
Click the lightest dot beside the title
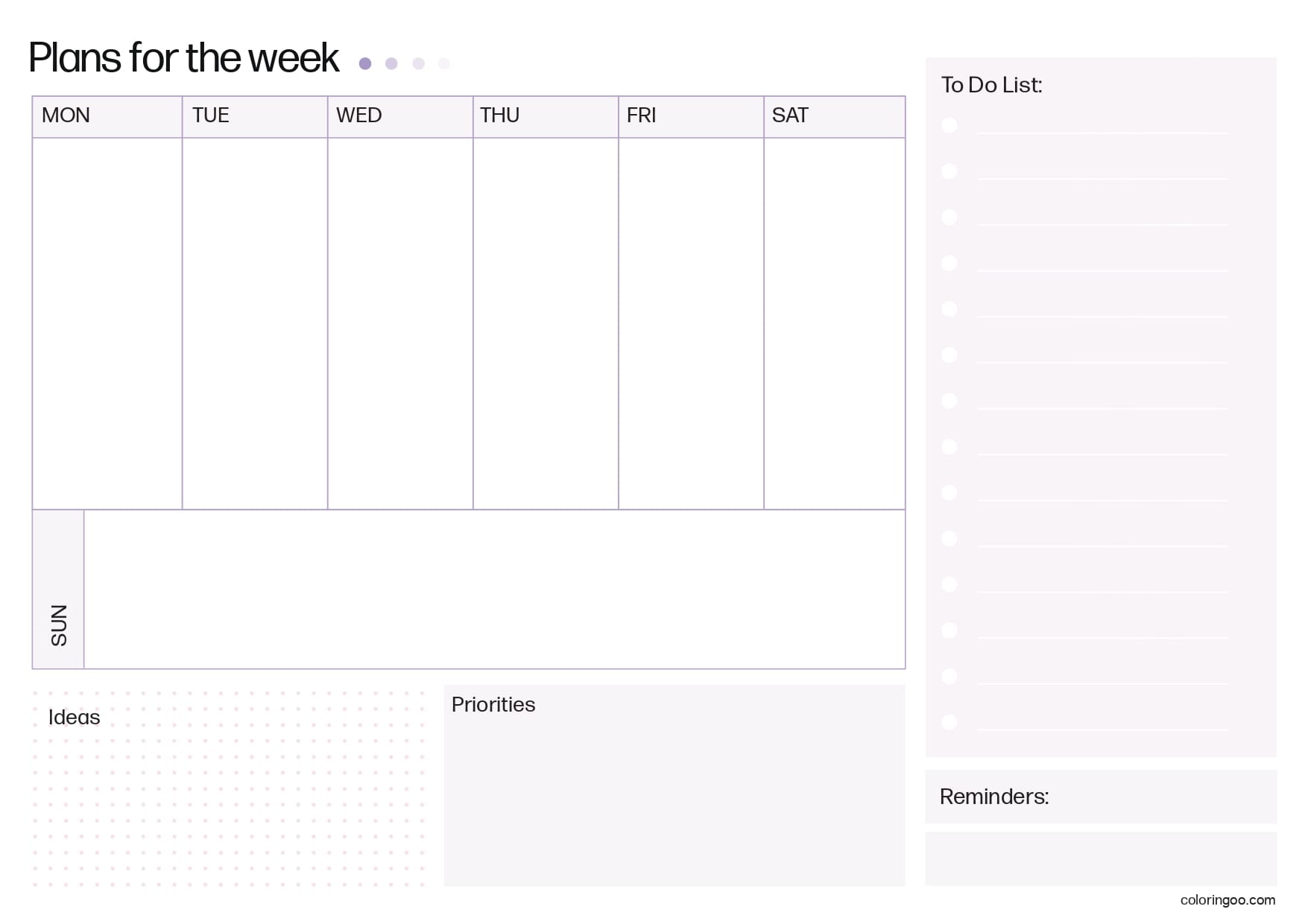click(x=444, y=63)
